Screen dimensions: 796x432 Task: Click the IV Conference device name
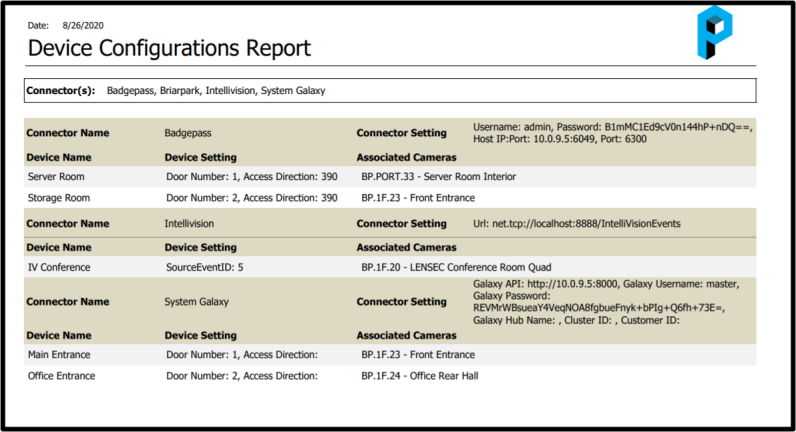(59, 267)
